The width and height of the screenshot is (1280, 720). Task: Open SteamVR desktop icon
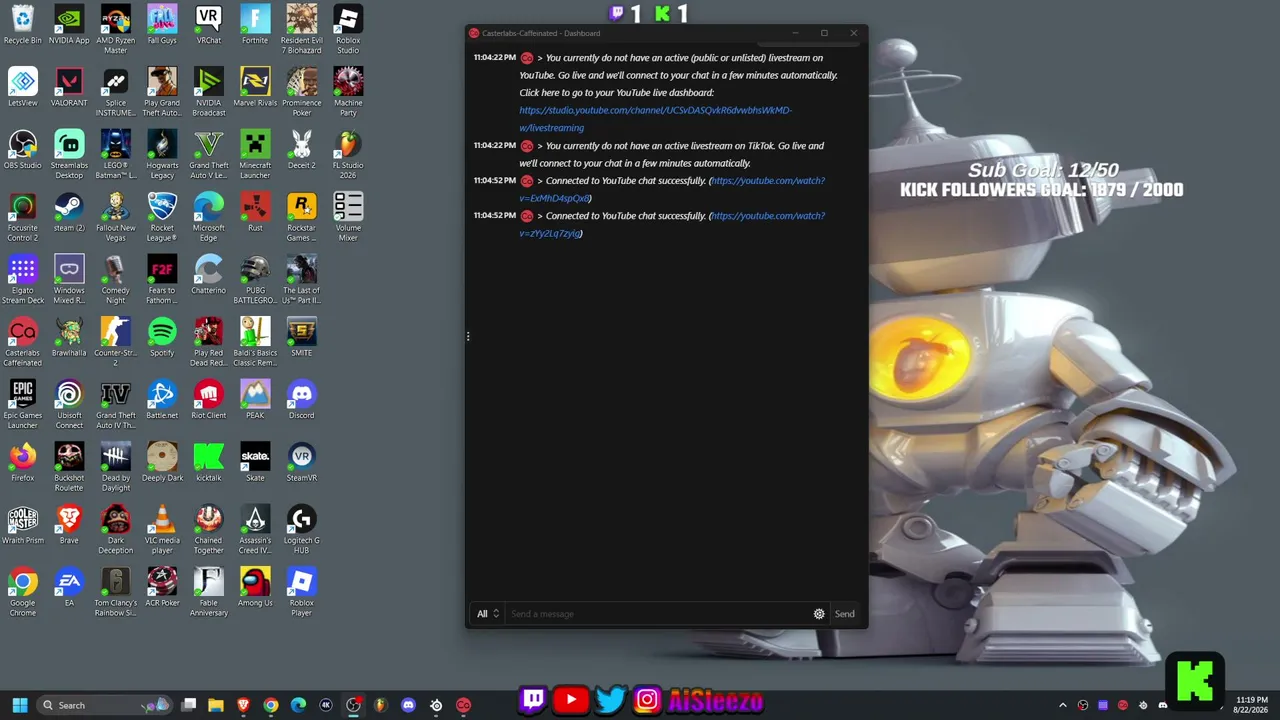click(x=301, y=463)
